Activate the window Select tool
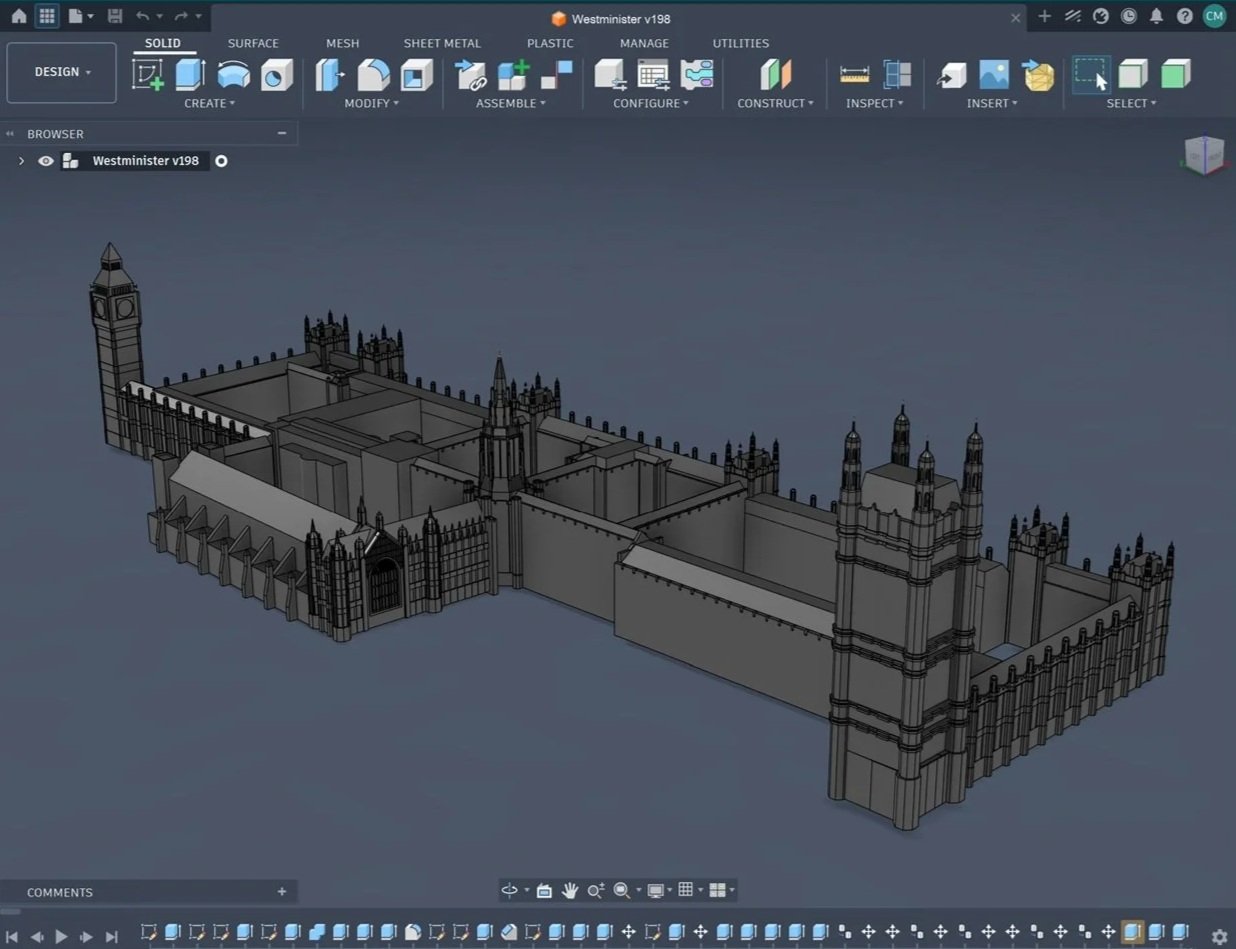 click(1091, 75)
